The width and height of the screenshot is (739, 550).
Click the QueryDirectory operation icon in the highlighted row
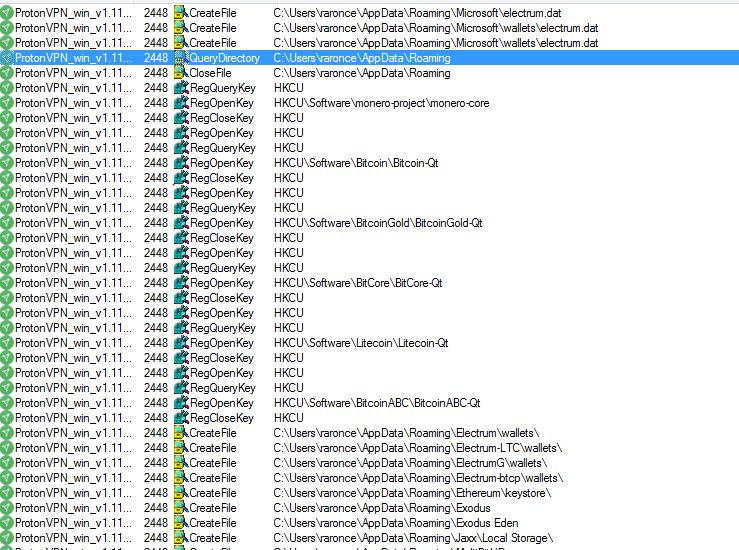[x=181, y=58]
